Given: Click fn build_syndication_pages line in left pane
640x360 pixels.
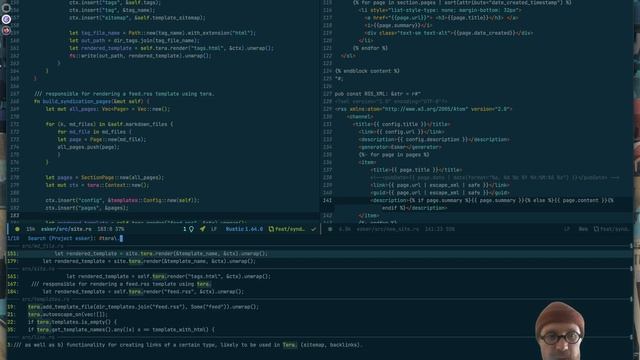Looking at the screenshot, I should pos(92,101).
